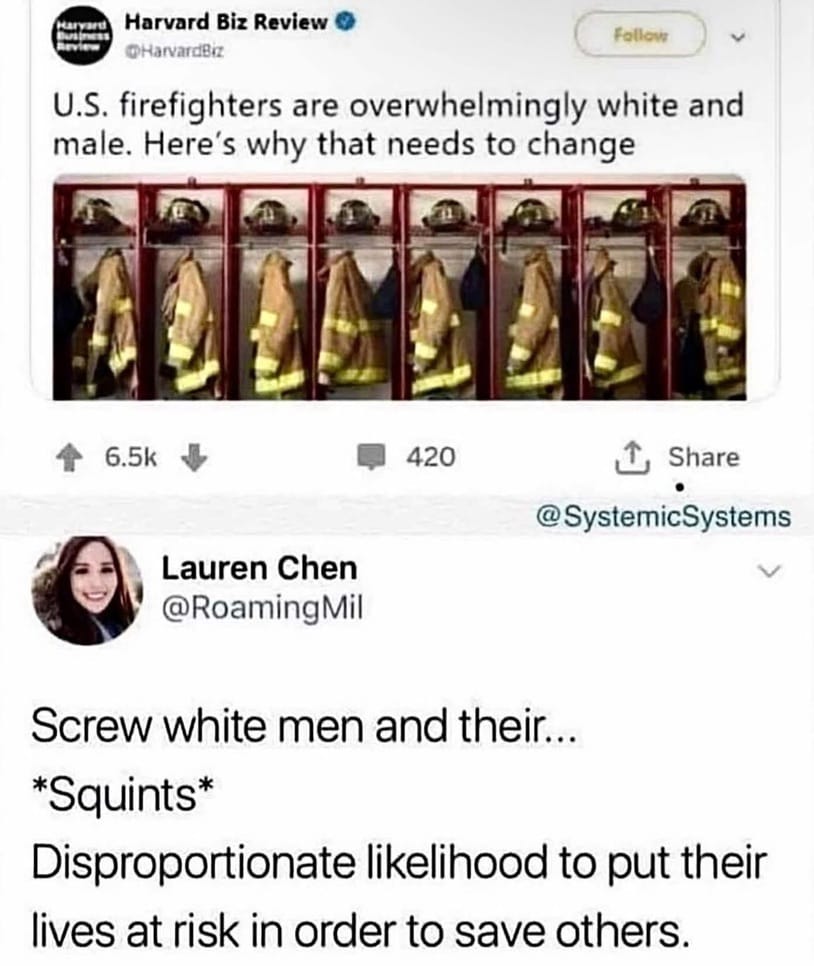Click the downvote arrow icon
The image size is (814, 966).
point(194,458)
